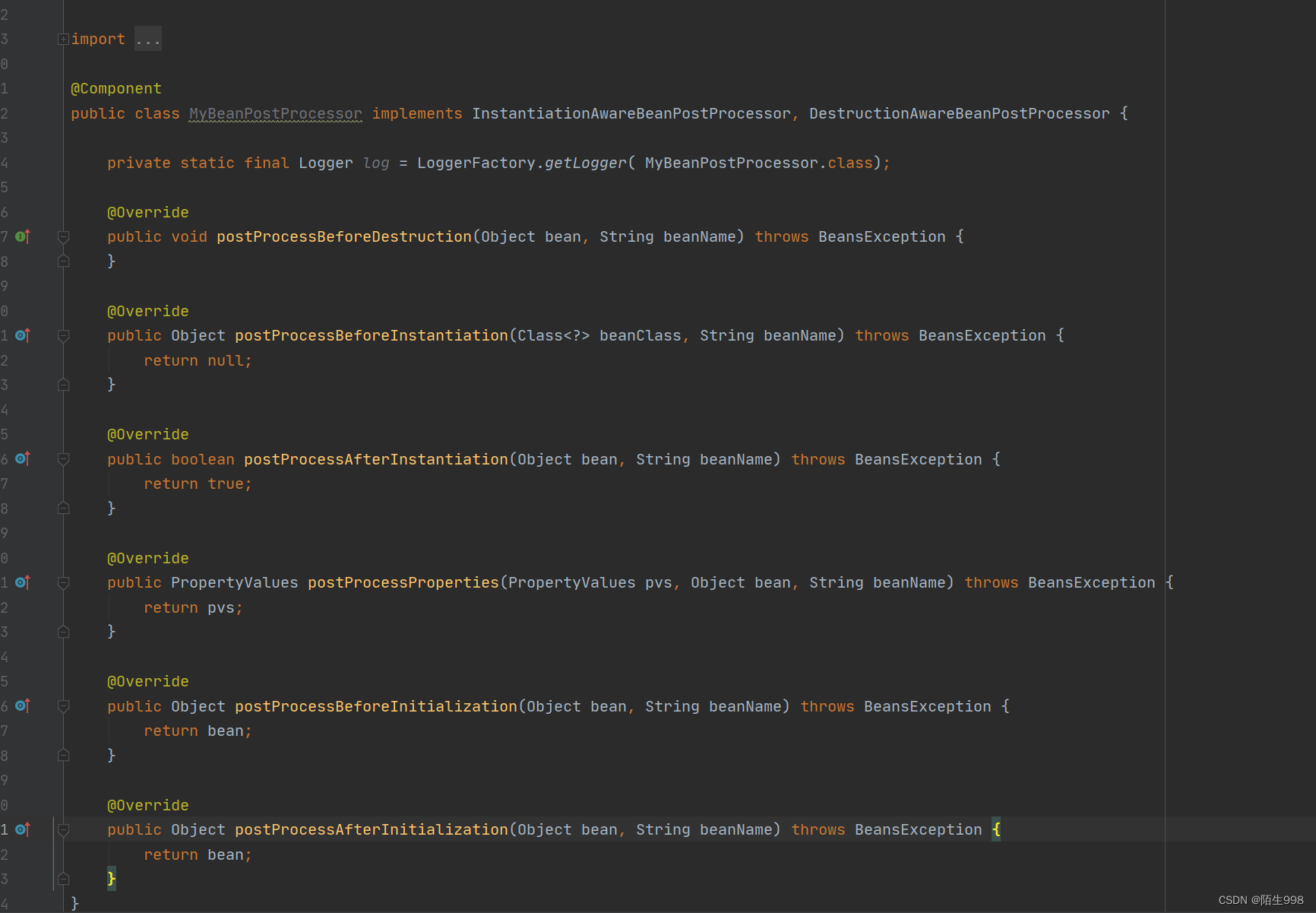The width and height of the screenshot is (1316, 913).
Task: Collapse the postProcessAfterInitialization method body
Action: (x=64, y=830)
